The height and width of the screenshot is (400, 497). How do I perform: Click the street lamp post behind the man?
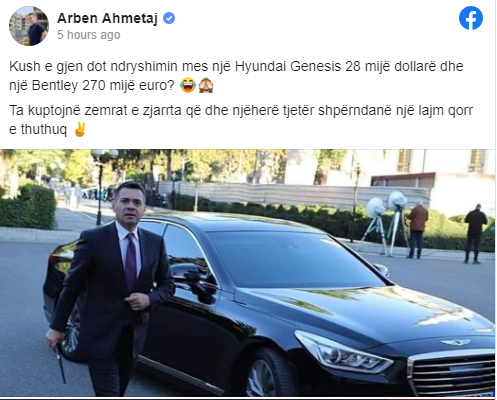(100, 187)
